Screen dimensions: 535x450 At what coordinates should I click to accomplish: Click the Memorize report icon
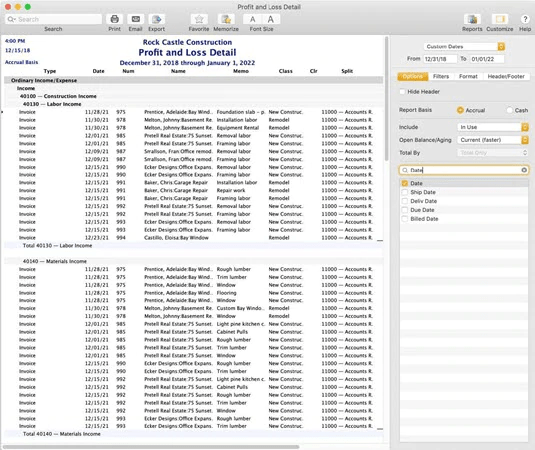point(226,19)
